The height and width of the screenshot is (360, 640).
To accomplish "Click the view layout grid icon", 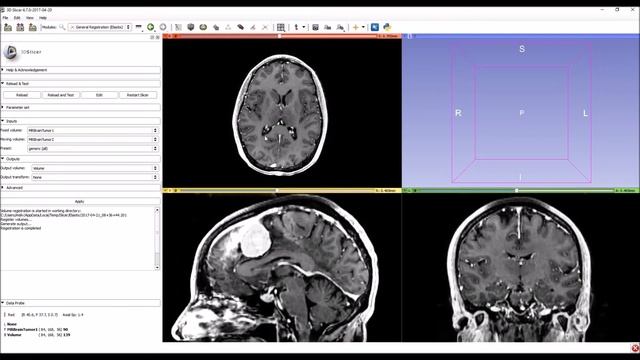I will pos(281,27).
